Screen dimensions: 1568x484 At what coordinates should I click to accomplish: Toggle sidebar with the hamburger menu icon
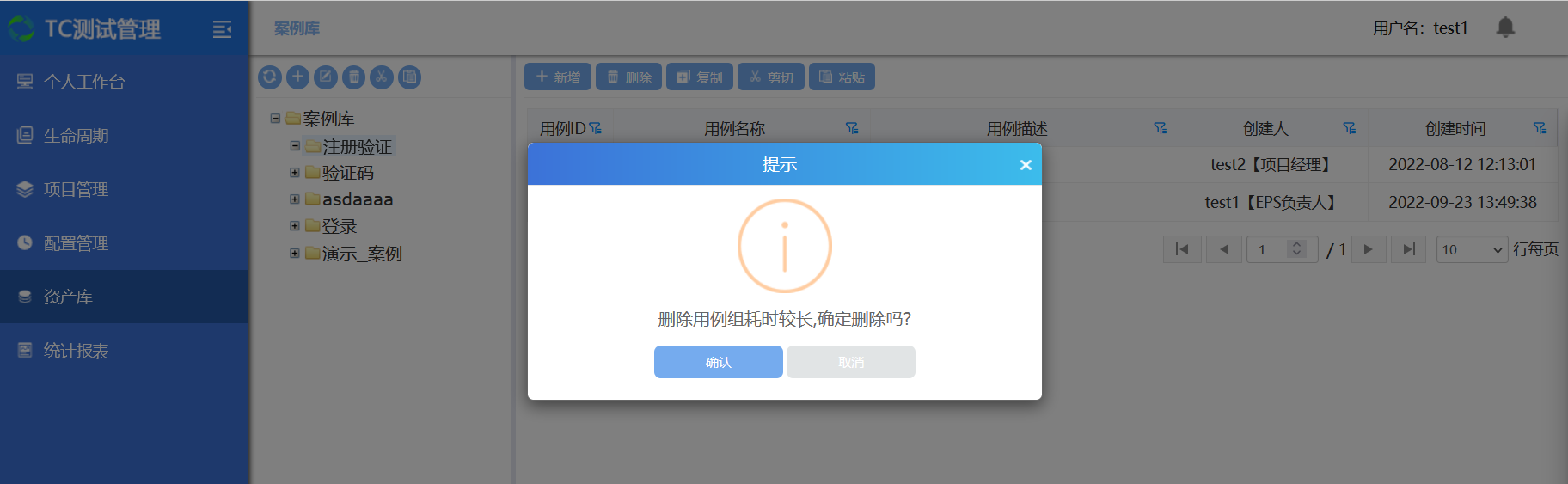pos(222,29)
